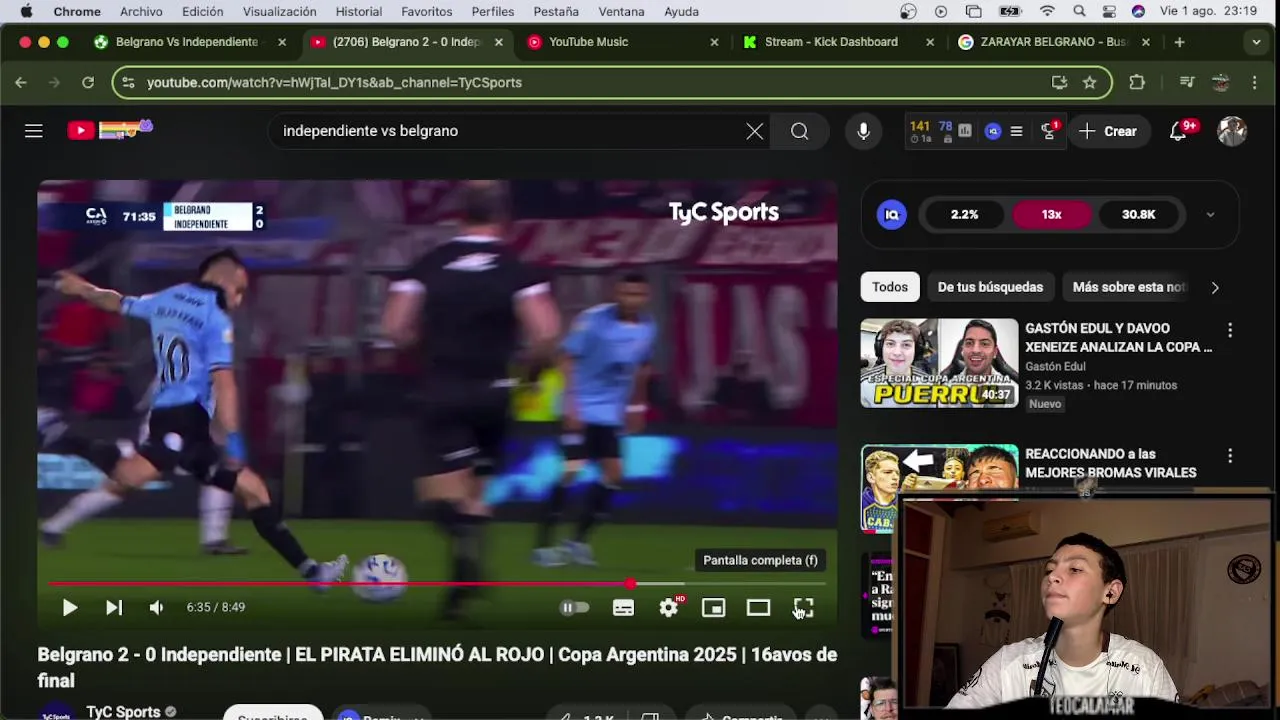Switch to ZARAYAR BELGRANO tab
This screenshot has width=1280, height=720.
point(1053,42)
